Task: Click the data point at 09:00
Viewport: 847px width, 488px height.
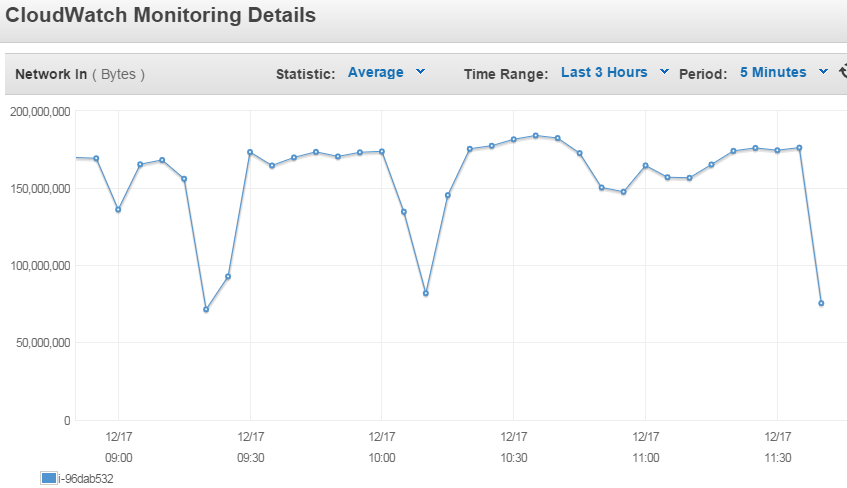Action: 118,210
